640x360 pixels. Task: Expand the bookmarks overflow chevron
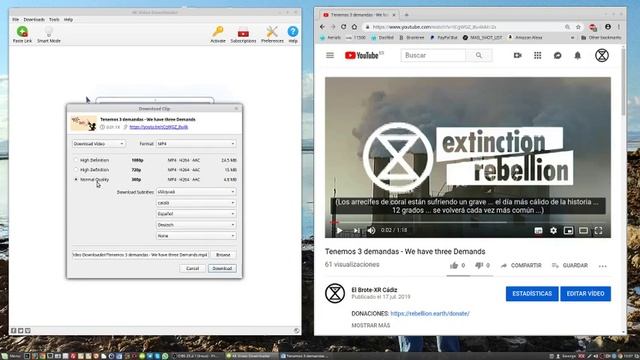(x=572, y=38)
